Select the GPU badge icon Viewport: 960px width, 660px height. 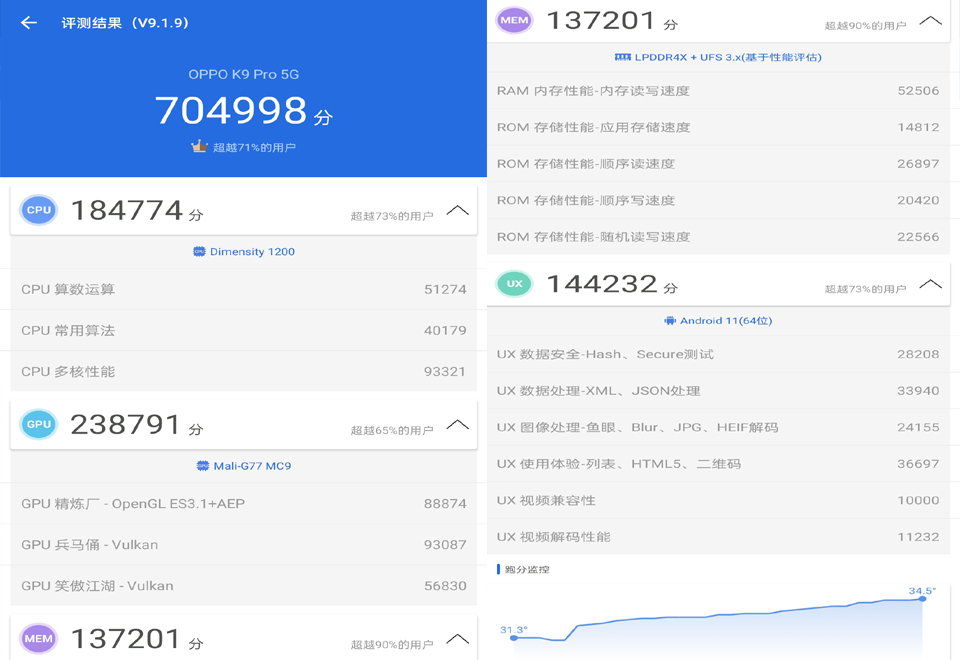point(38,423)
